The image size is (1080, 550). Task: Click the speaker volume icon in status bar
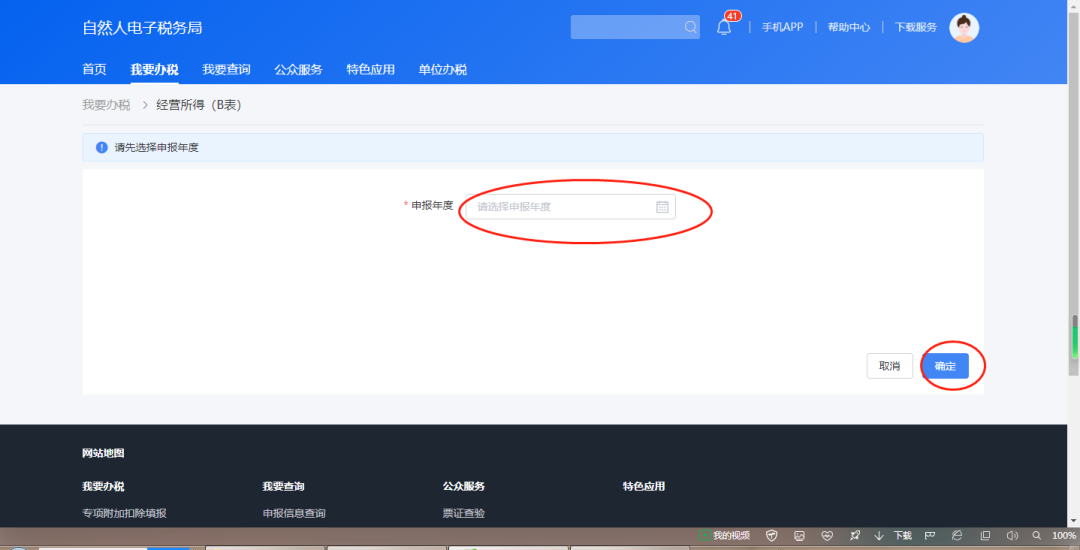pyautogui.click(x=1011, y=535)
